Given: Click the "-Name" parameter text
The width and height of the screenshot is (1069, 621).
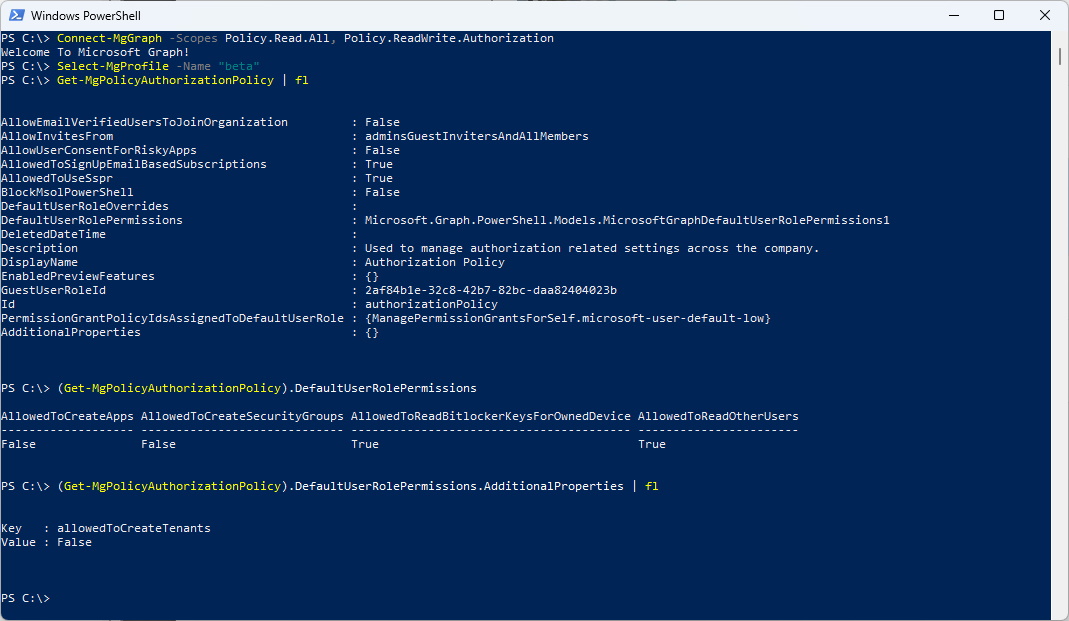Looking at the screenshot, I should [x=193, y=66].
